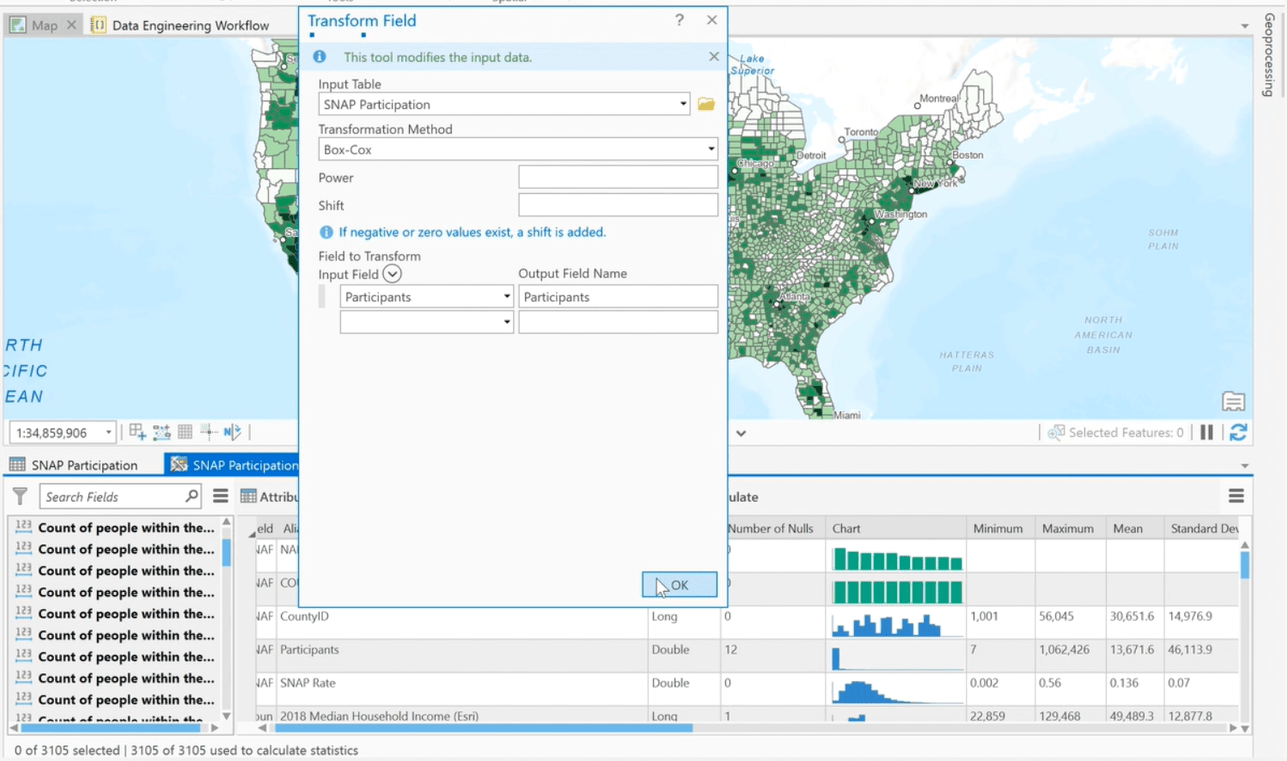
Task: Open the map catalog icon in map corner
Action: pyautogui.click(x=1233, y=402)
